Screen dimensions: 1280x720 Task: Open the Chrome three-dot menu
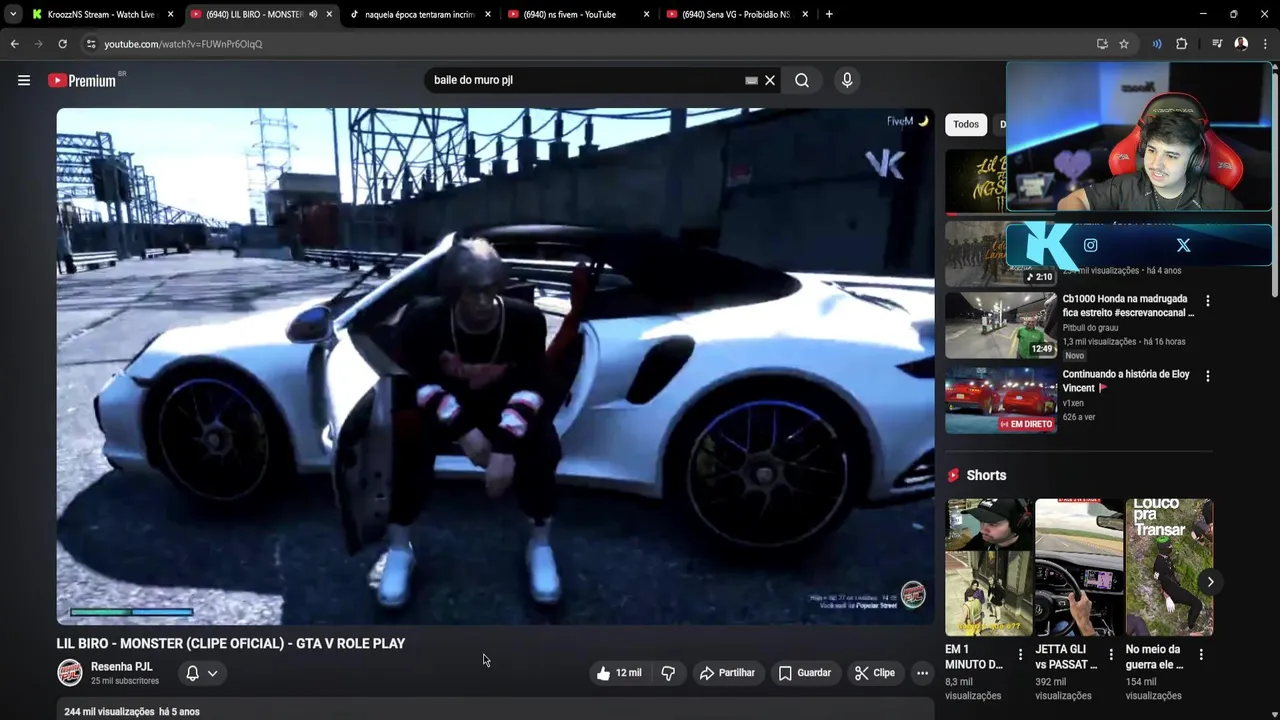pos(1265,44)
